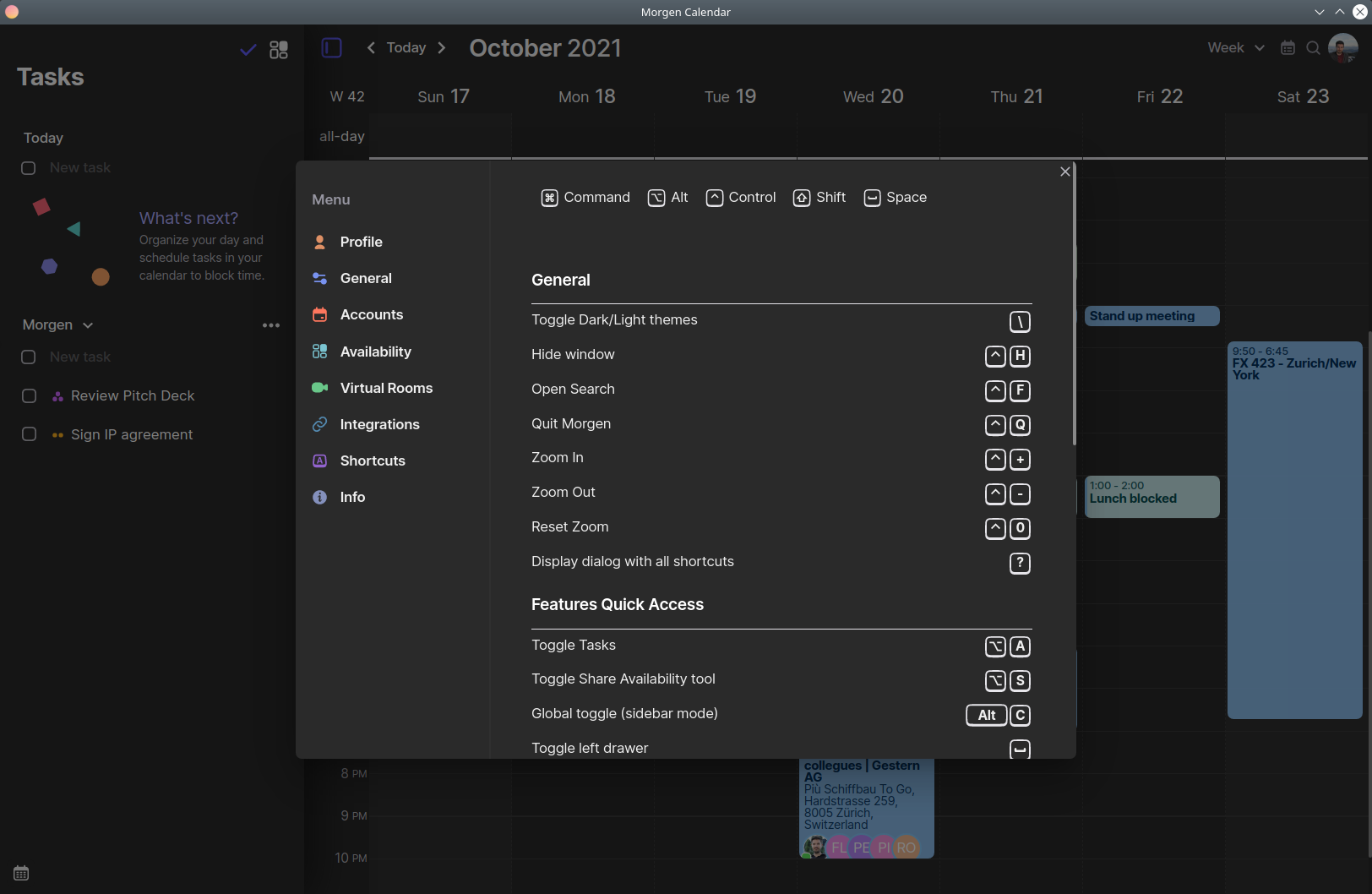Open the Week view dropdown
The image size is (1372, 894).
click(1234, 48)
